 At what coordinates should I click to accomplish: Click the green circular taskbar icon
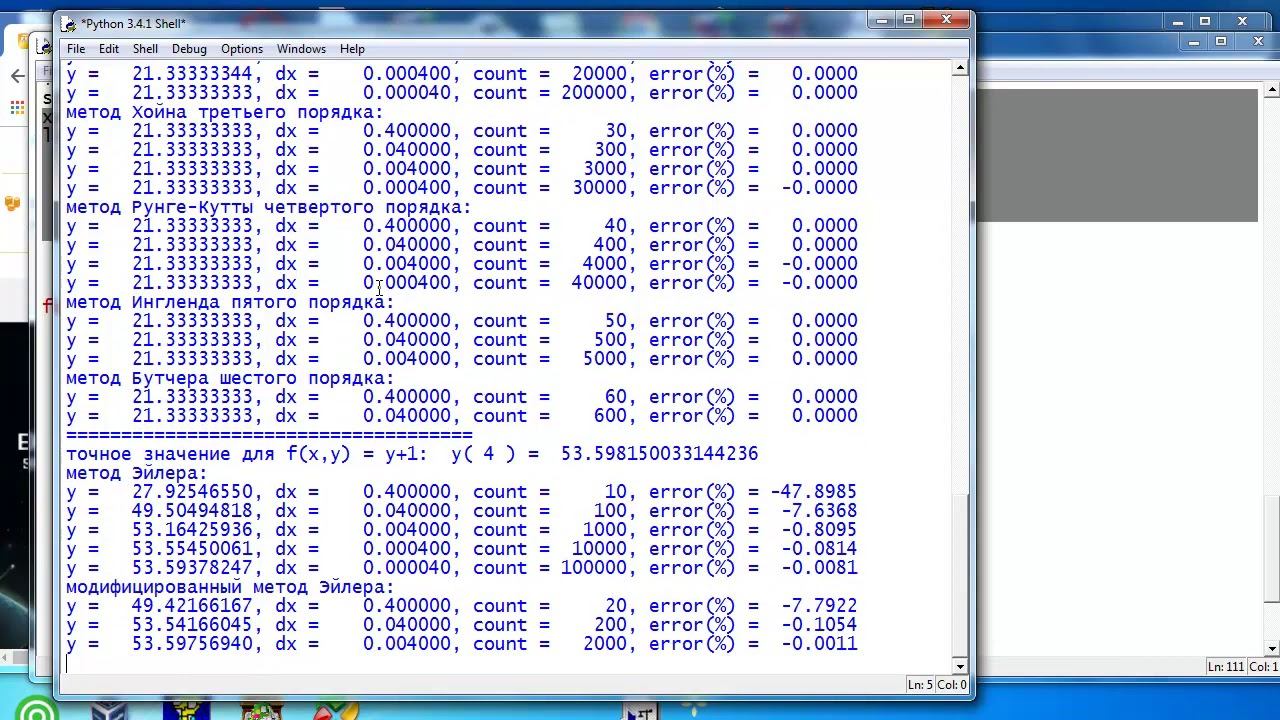point(37,711)
